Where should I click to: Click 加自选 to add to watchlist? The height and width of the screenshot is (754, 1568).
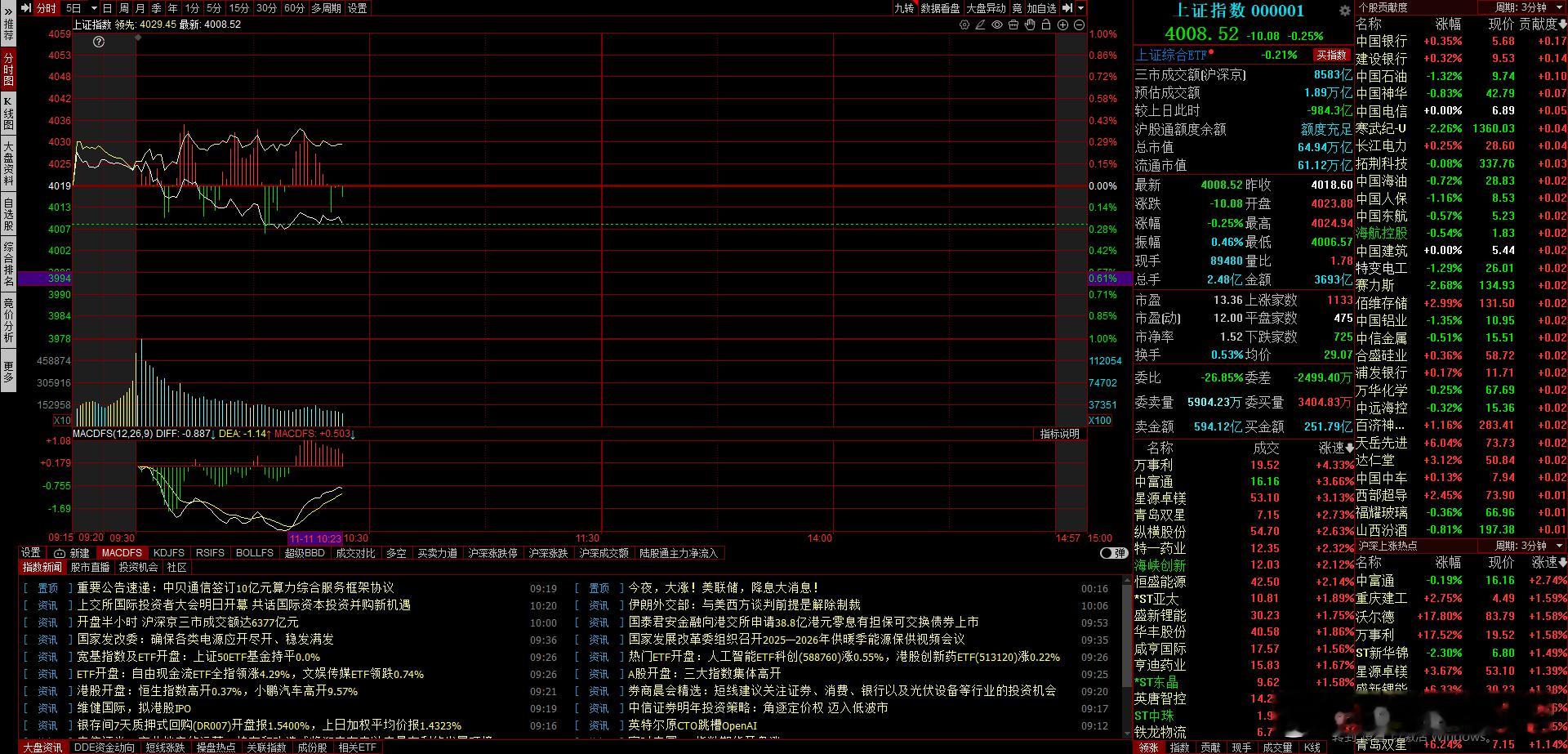tap(1041, 8)
